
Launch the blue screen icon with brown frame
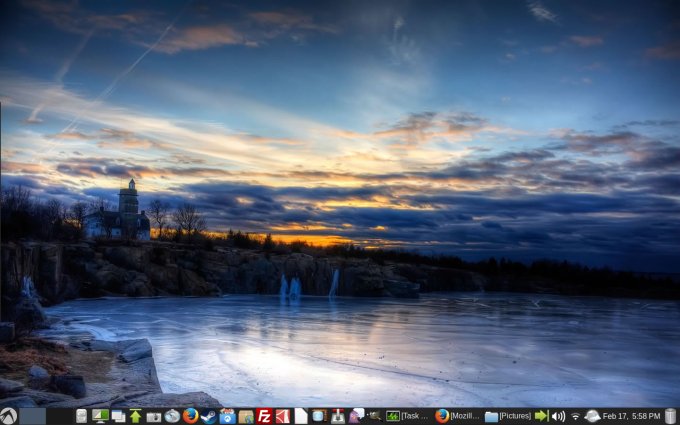click(x=319, y=416)
